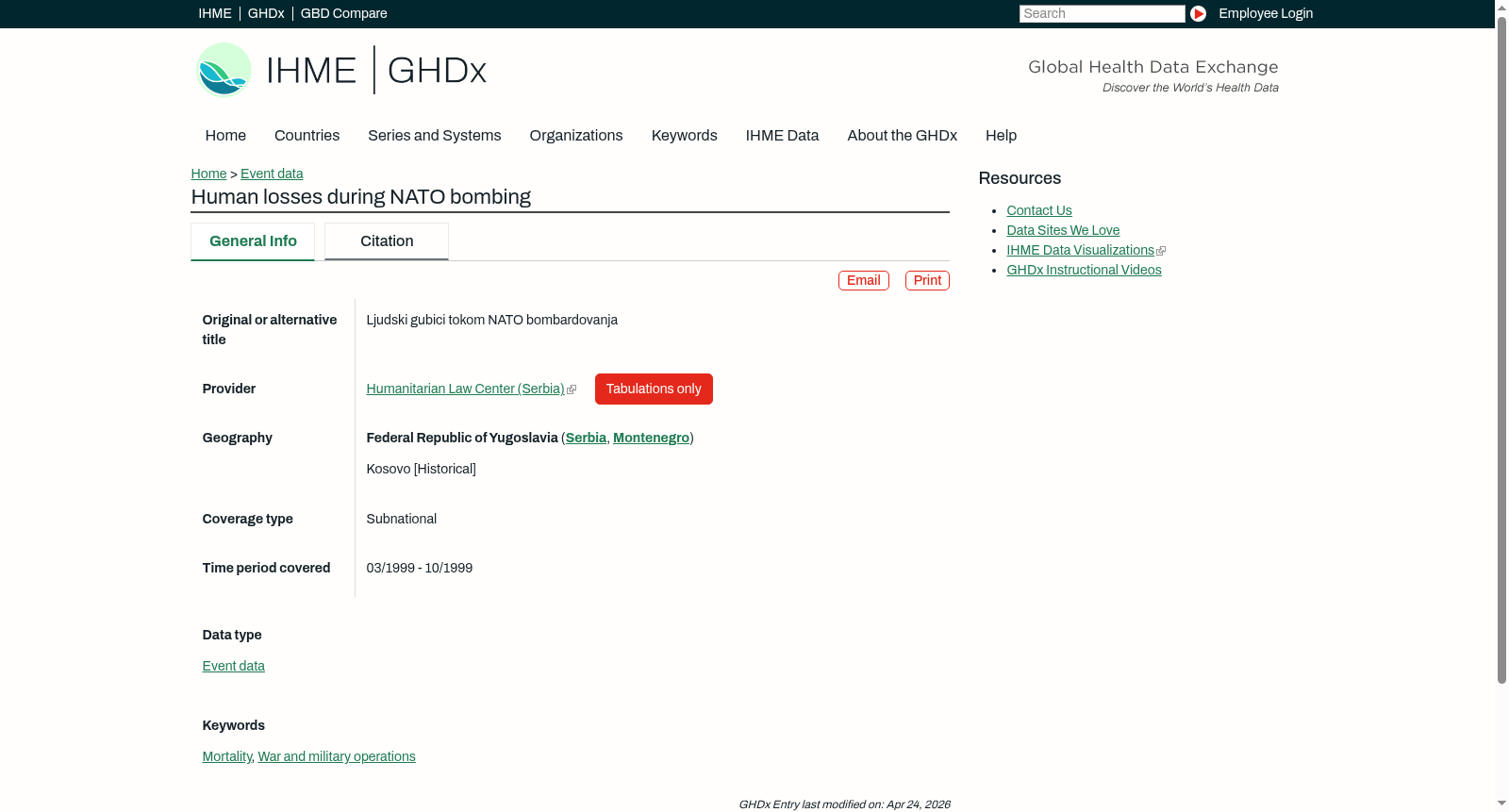Click GHDx in the top bar

coord(266,14)
